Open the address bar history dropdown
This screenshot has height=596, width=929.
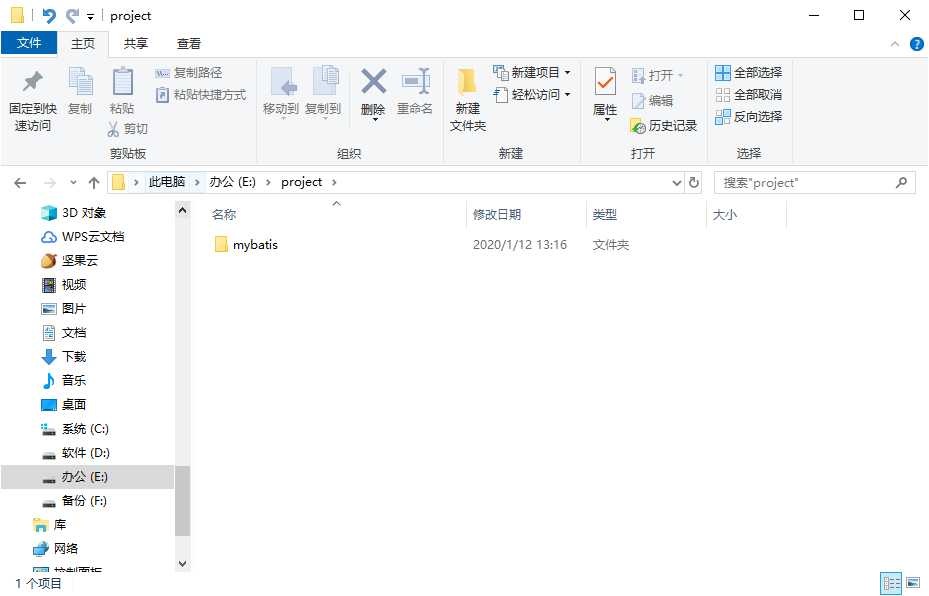pos(676,181)
